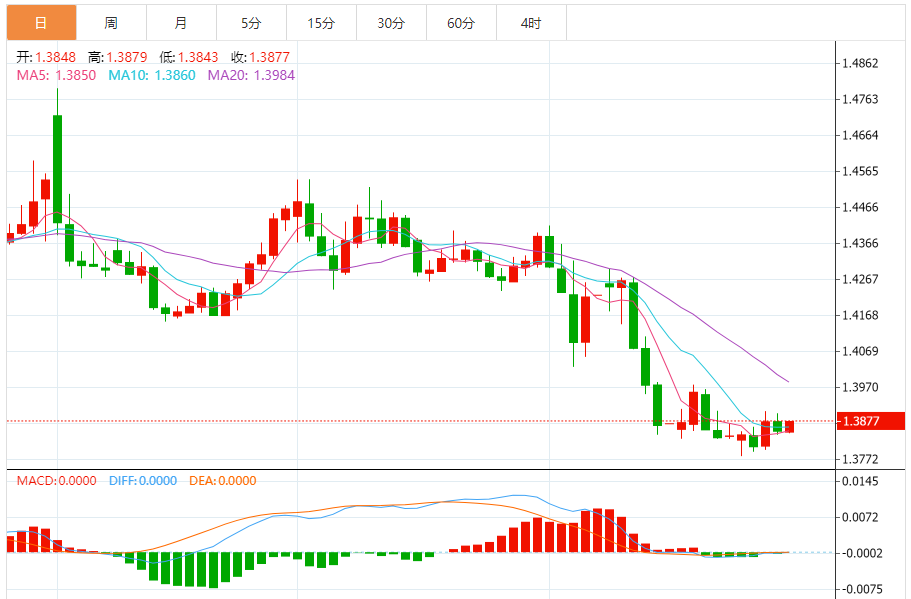Click the 1.4069 price axis label

coord(860,351)
